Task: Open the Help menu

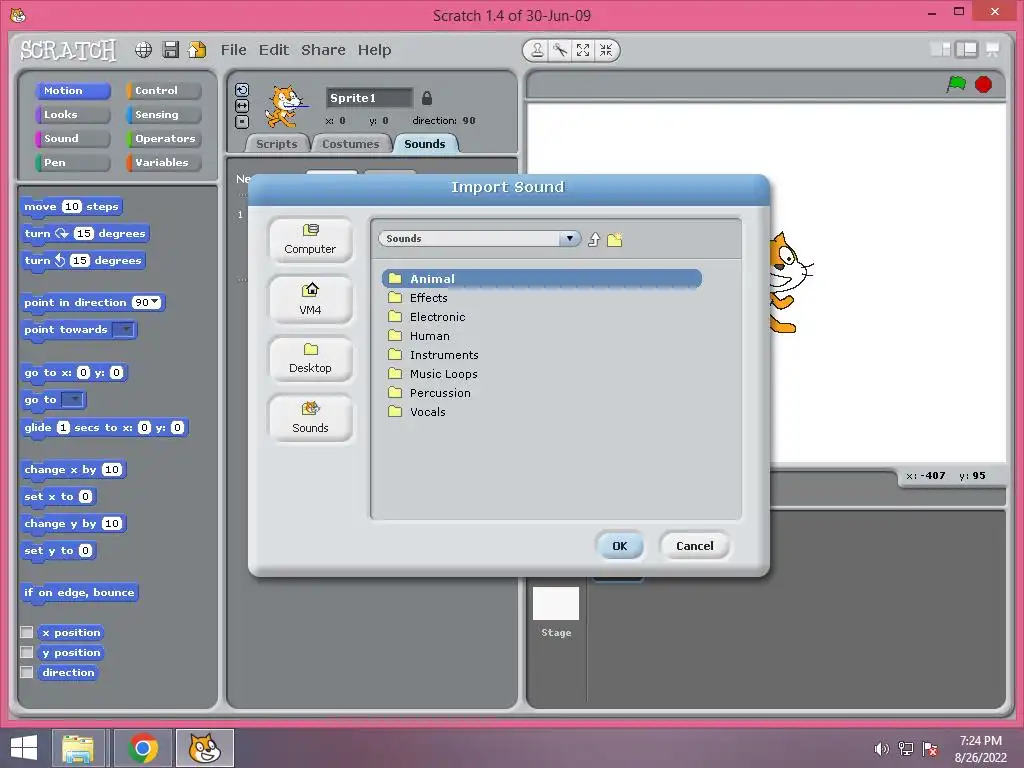Action: coord(374,50)
